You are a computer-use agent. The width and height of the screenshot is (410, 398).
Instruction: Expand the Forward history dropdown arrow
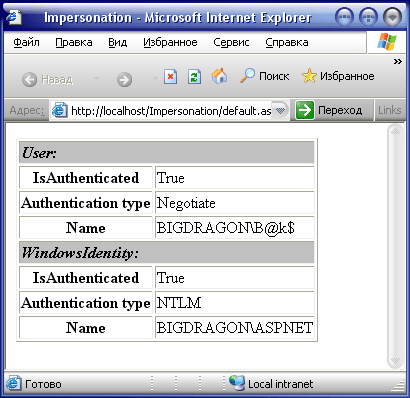point(155,79)
